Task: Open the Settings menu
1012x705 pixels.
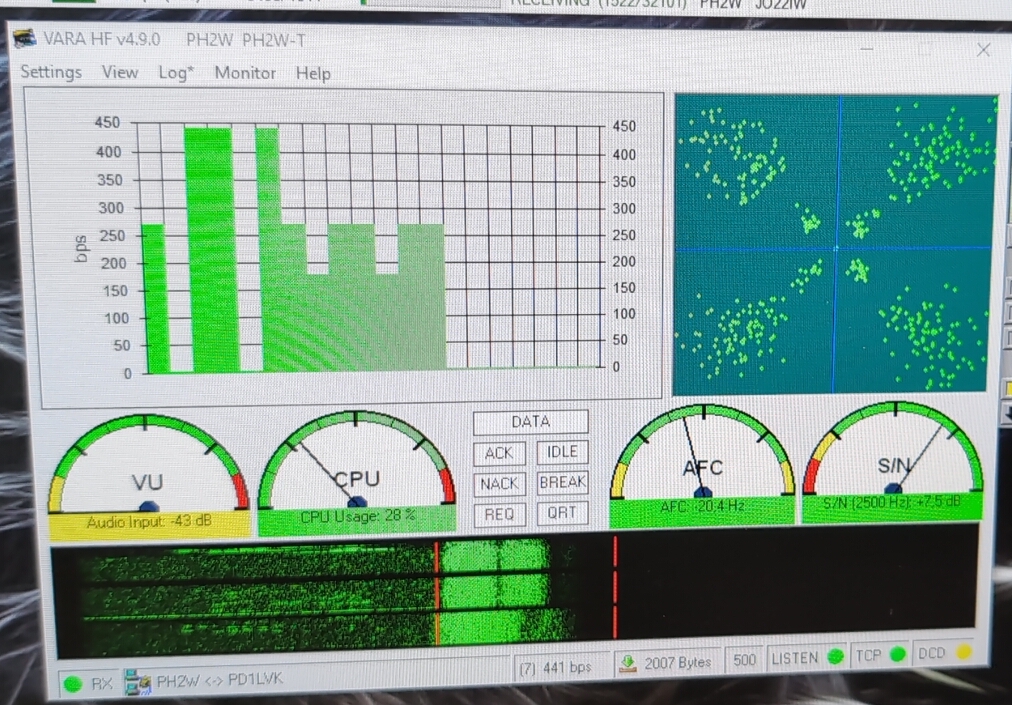Action: tap(51, 72)
